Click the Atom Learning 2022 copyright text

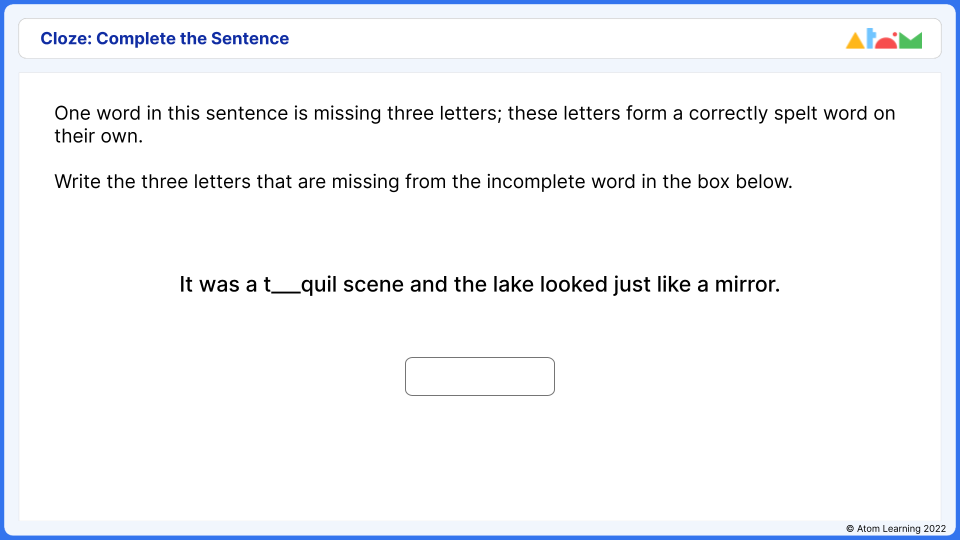point(896,528)
